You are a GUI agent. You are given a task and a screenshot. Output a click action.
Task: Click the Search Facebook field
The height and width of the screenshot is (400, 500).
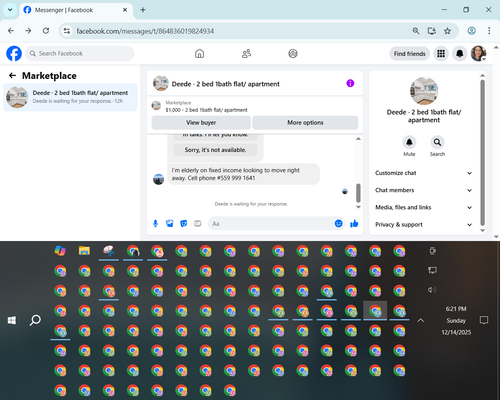[80, 53]
